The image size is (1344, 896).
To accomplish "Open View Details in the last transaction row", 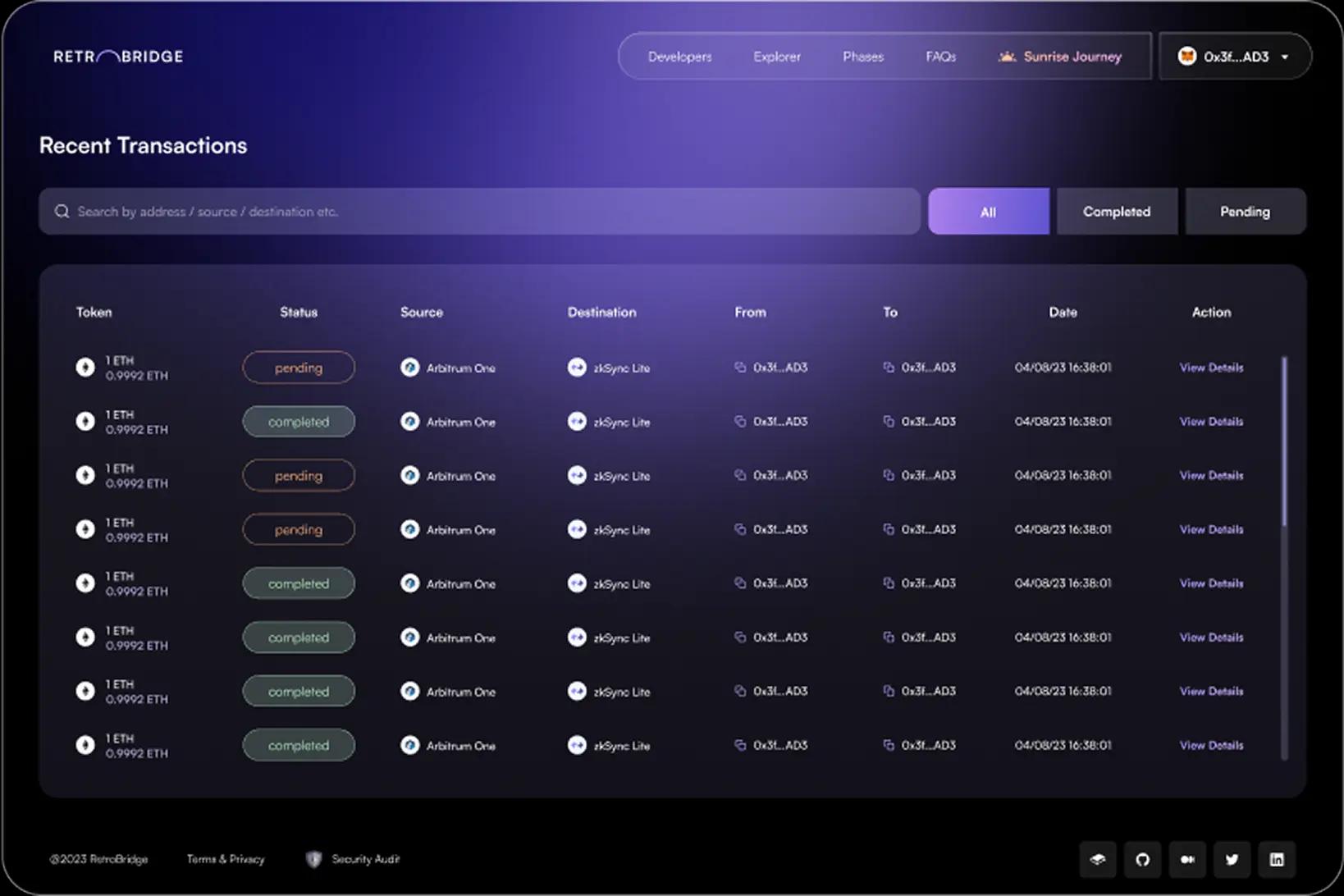I will (x=1211, y=745).
